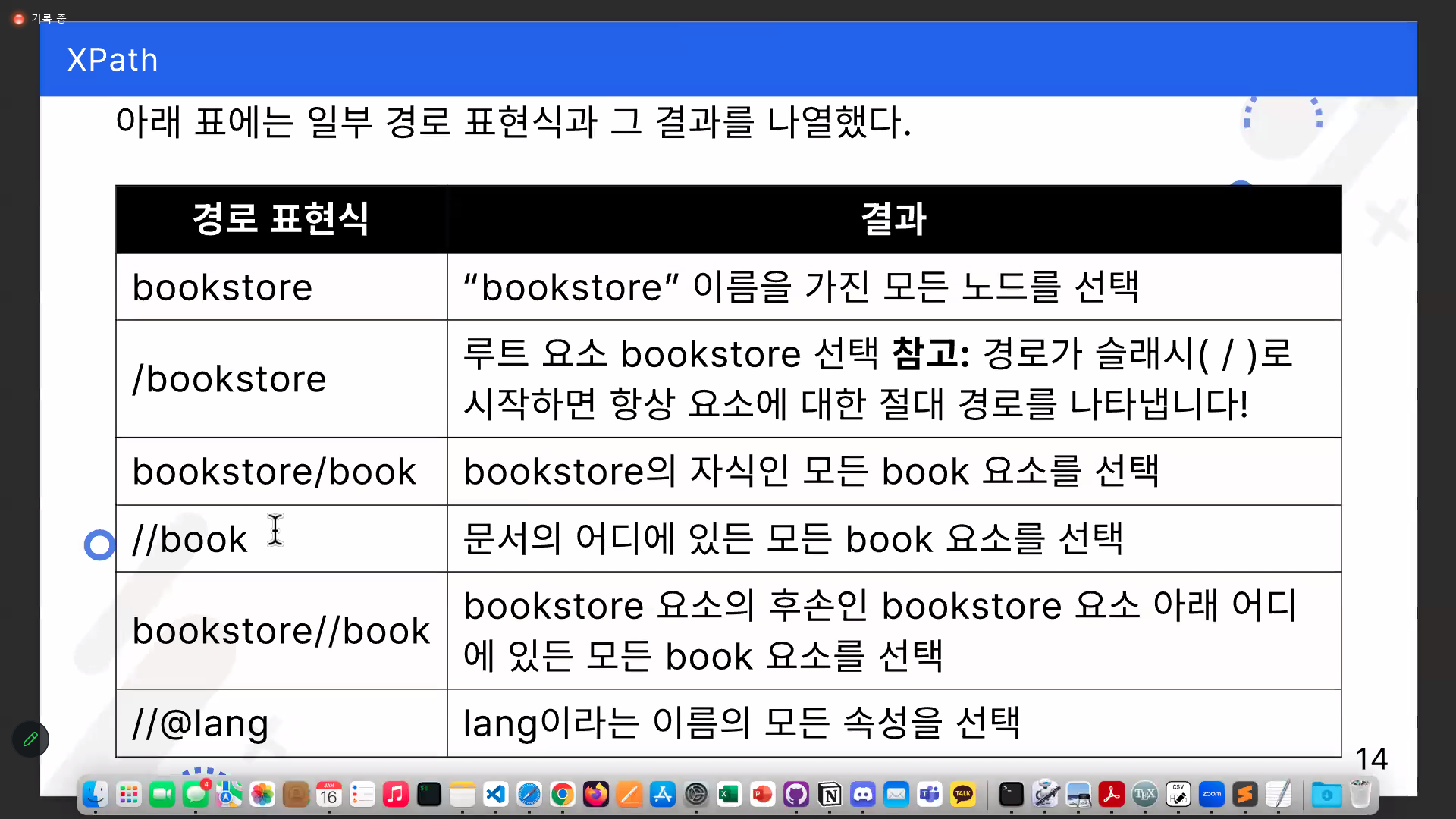This screenshot has height=819, width=1456.
Task: Launch Discord from the dock
Action: pos(863,795)
